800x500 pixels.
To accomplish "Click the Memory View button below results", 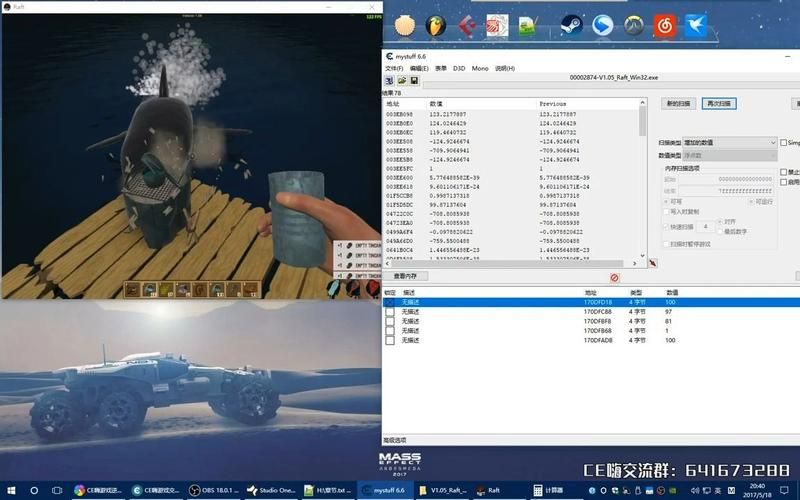I will [x=405, y=276].
